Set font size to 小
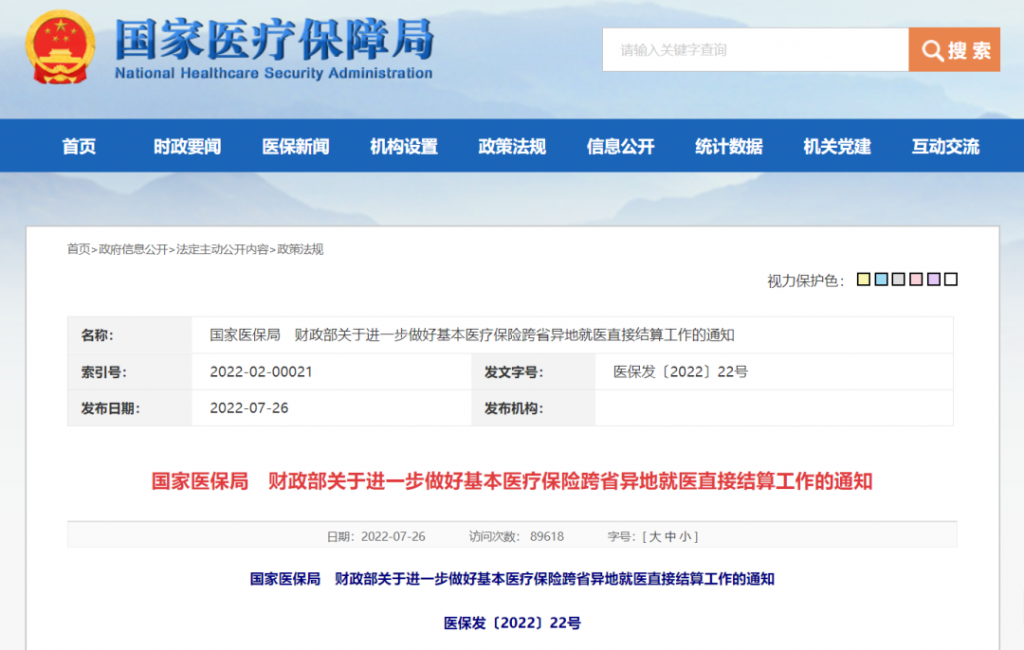This screenshot has height=650, width=1024. (x=685, y=536)
